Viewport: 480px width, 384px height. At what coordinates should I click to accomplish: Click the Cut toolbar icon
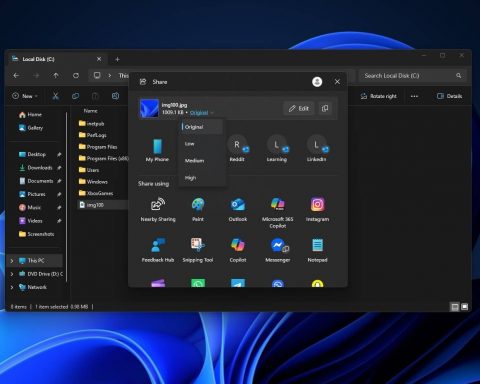tap(56, 96)
